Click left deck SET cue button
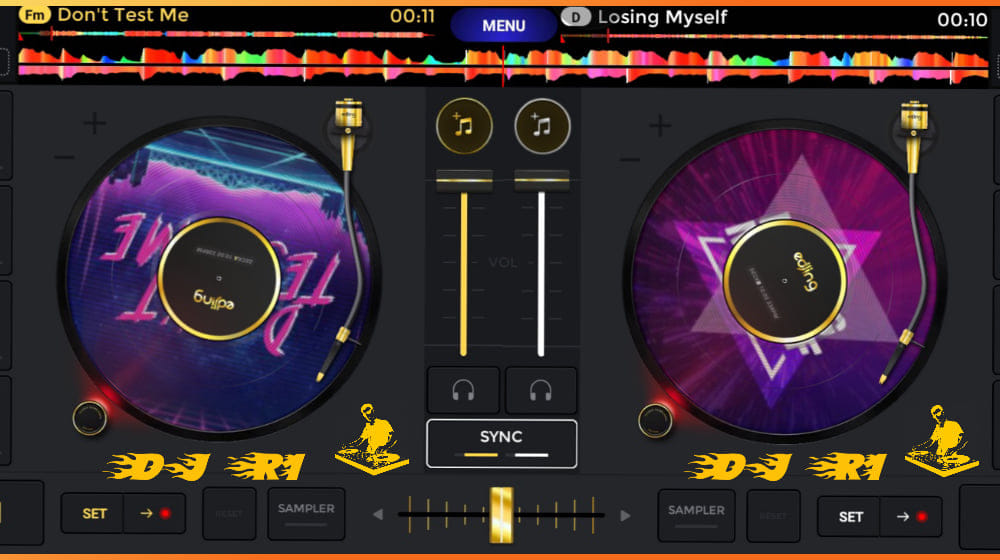 coord(93,513)
